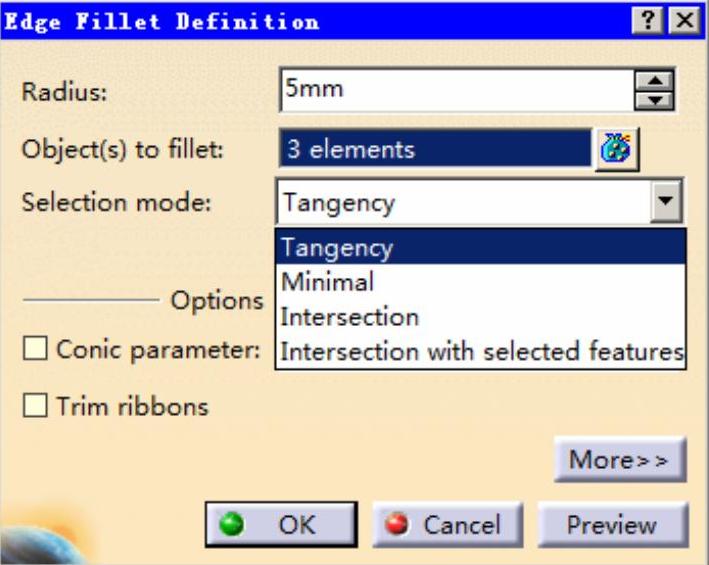The width and height of the screenshot is (709, 565).
Task: Click the question mark help icon
Action: 647,20
